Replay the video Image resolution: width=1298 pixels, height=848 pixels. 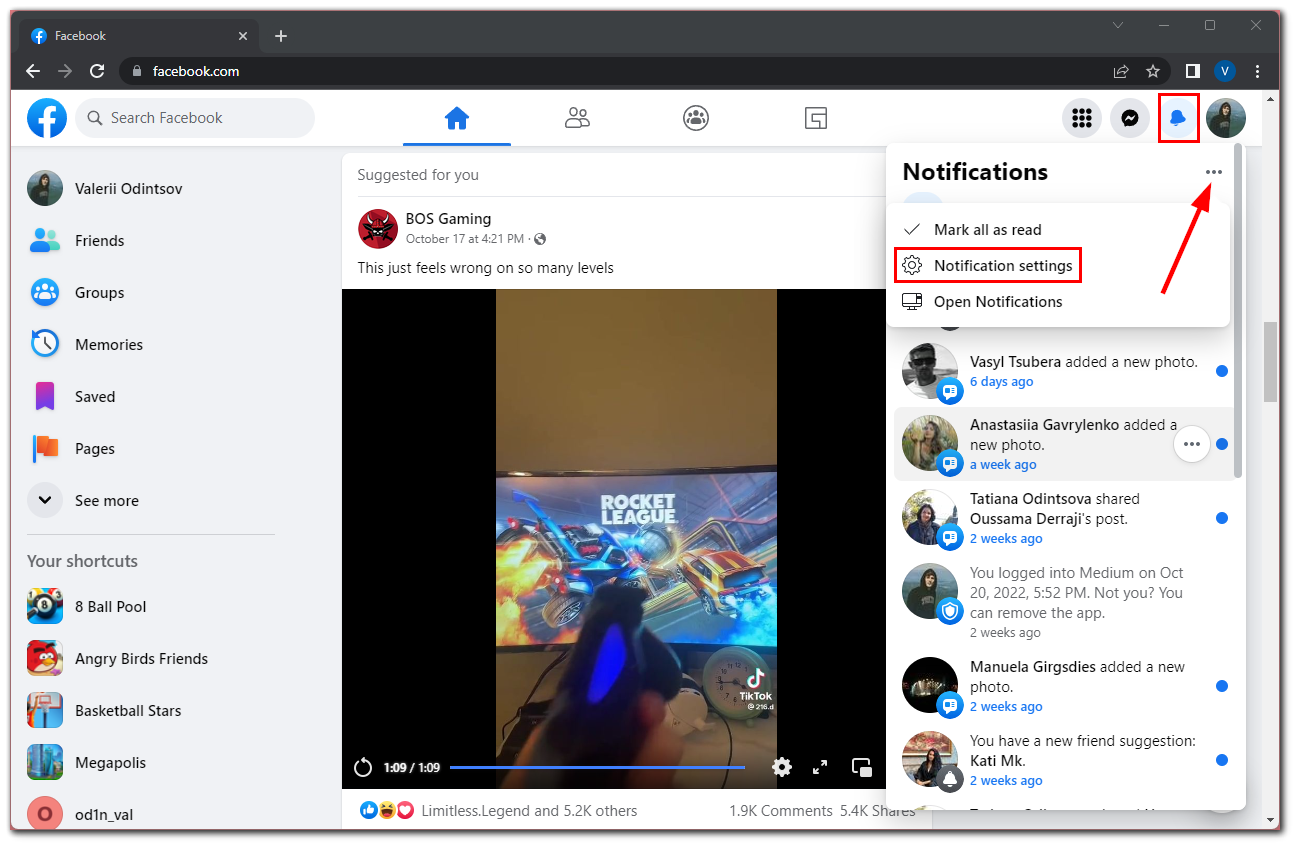pyautogui.click(x=363, y=768)
